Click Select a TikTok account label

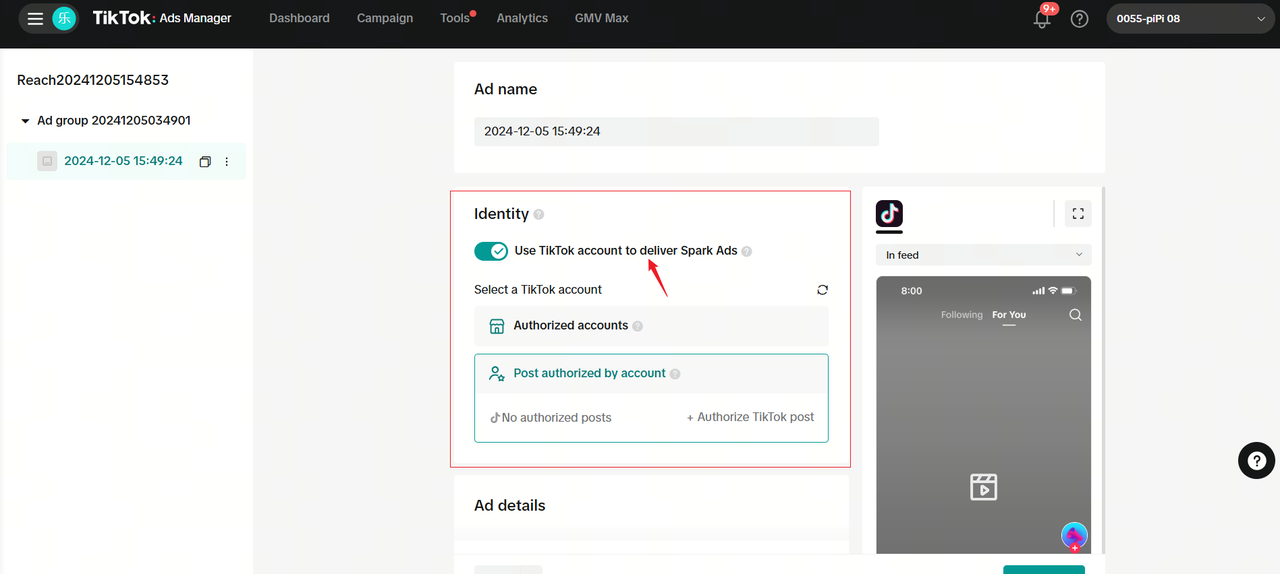538,290
